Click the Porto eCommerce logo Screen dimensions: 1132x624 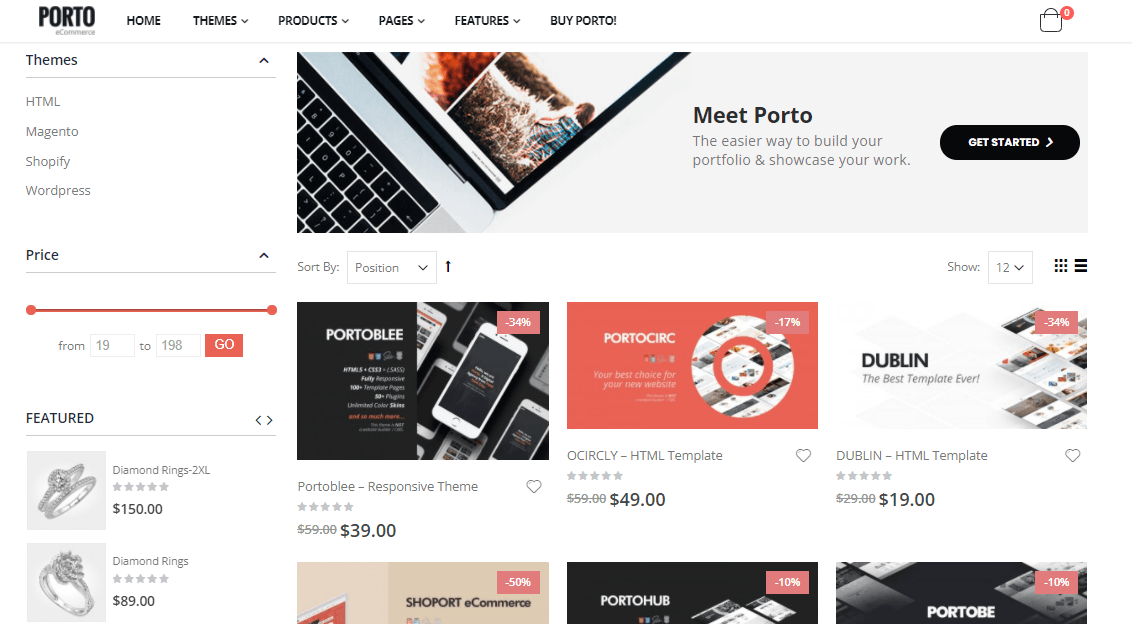(x=66, y=20)
